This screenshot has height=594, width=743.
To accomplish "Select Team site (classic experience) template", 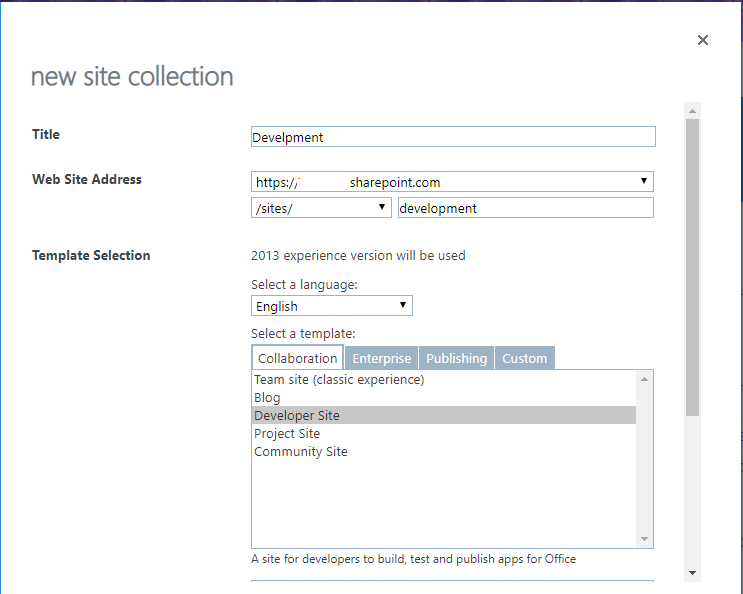I will [339, 380].
